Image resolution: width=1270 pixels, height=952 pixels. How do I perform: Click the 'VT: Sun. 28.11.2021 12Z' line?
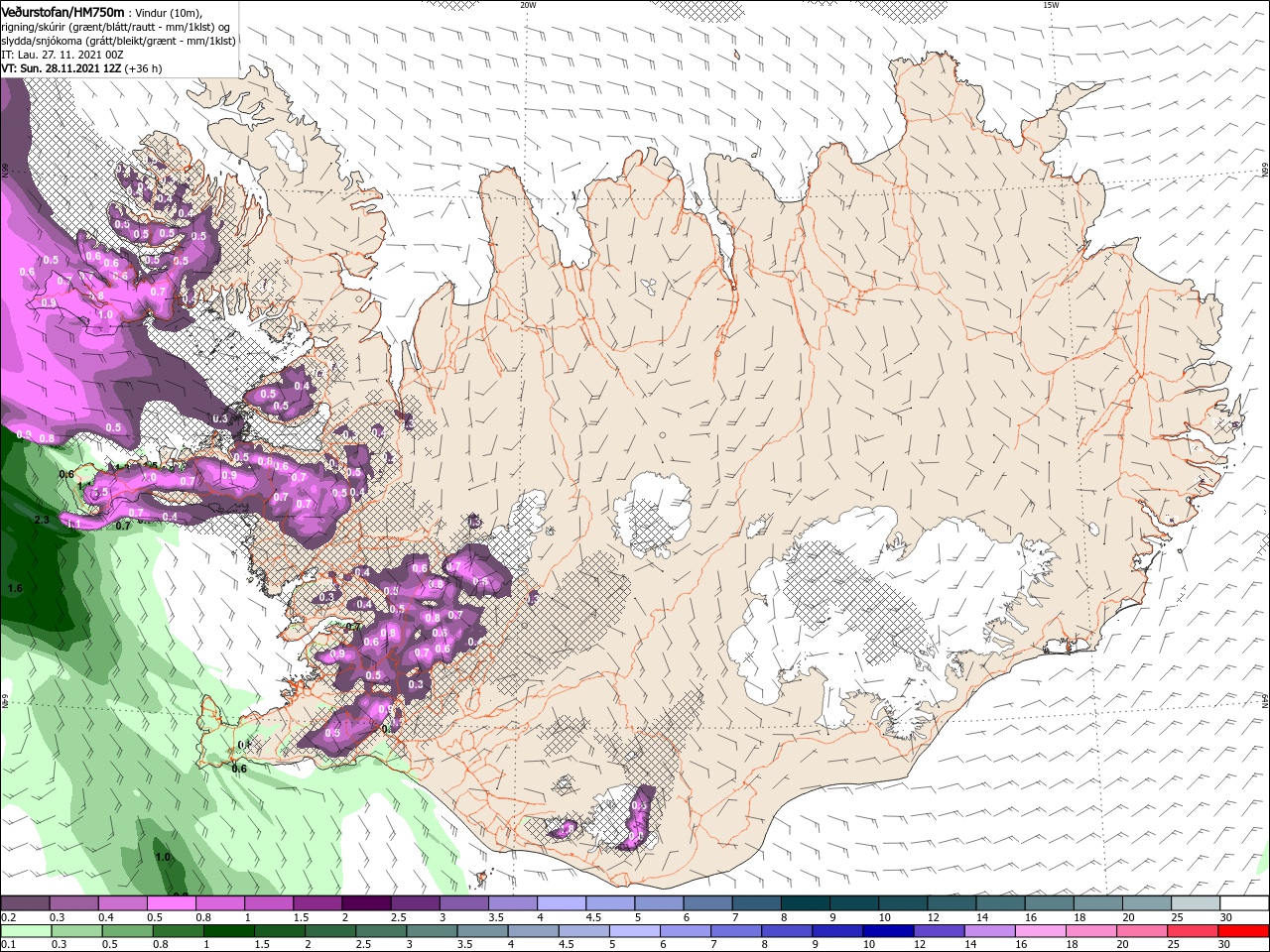(x=61, y=69)
